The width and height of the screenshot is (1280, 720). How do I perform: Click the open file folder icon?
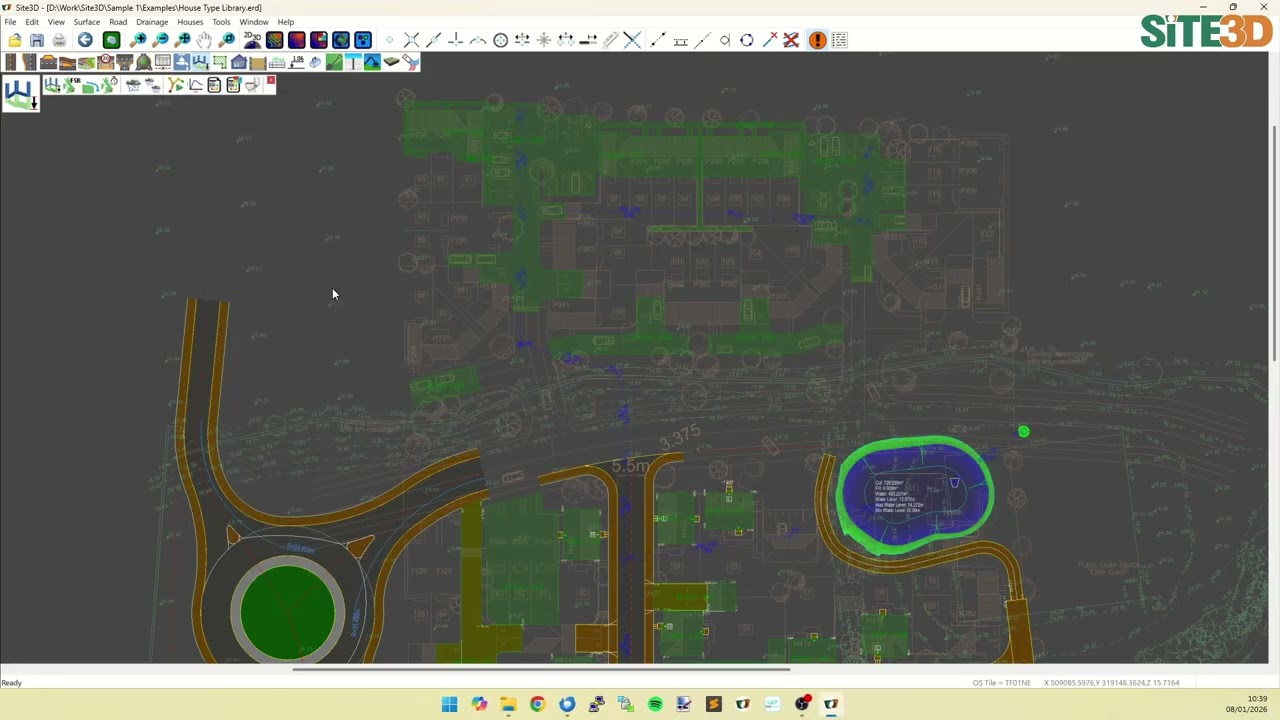pyautogui.click(x=14, y=40)
